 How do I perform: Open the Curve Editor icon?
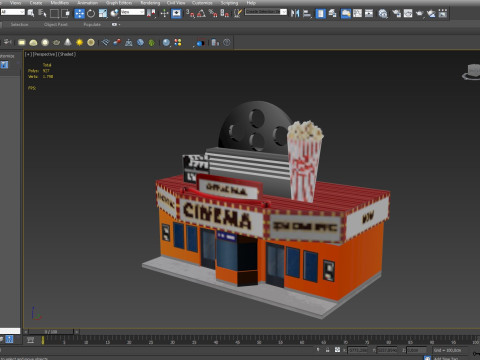coord(357,13)
